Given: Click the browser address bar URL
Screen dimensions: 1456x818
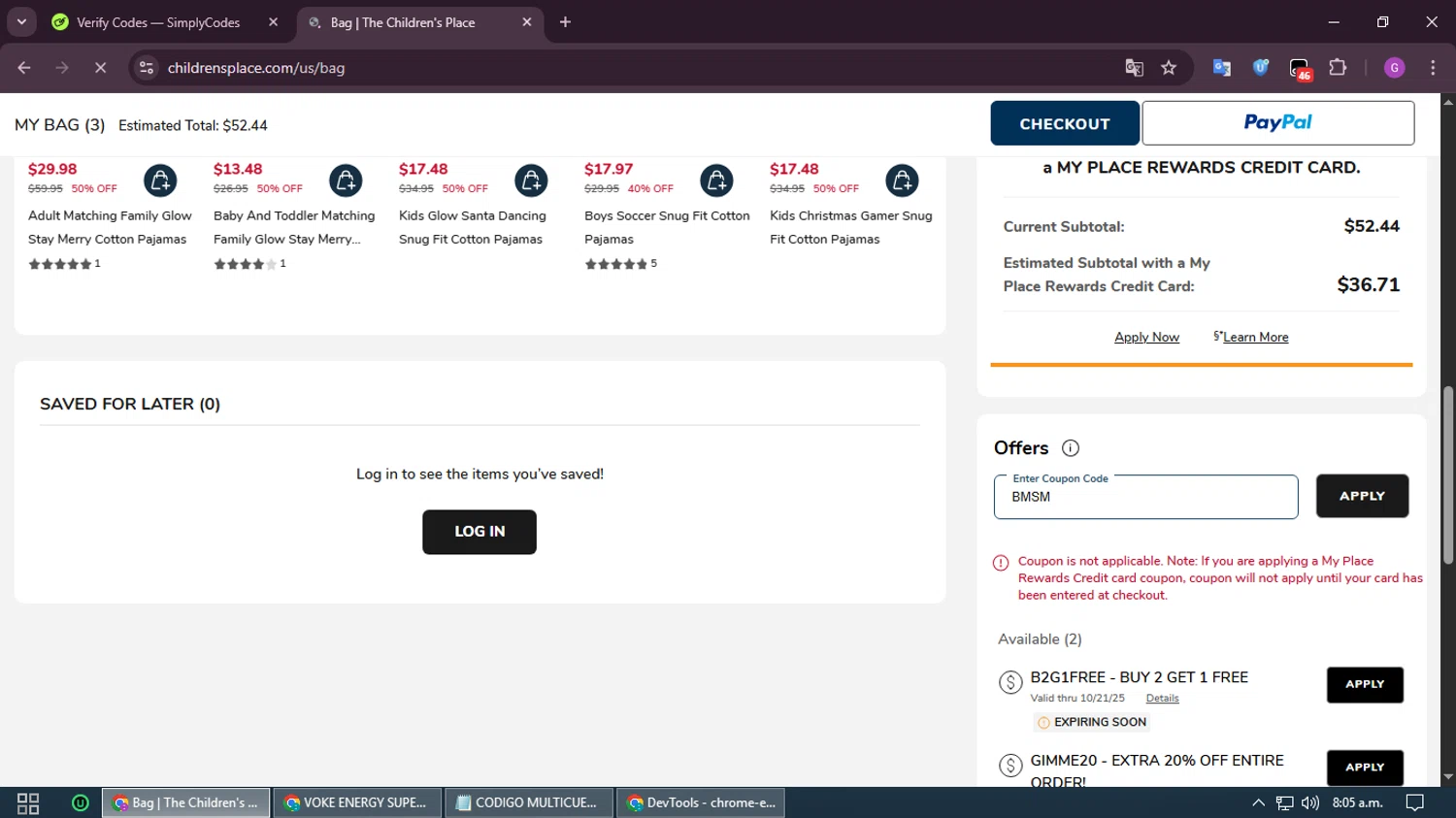Looking at the screenshot, I should (x=256, y=68).
